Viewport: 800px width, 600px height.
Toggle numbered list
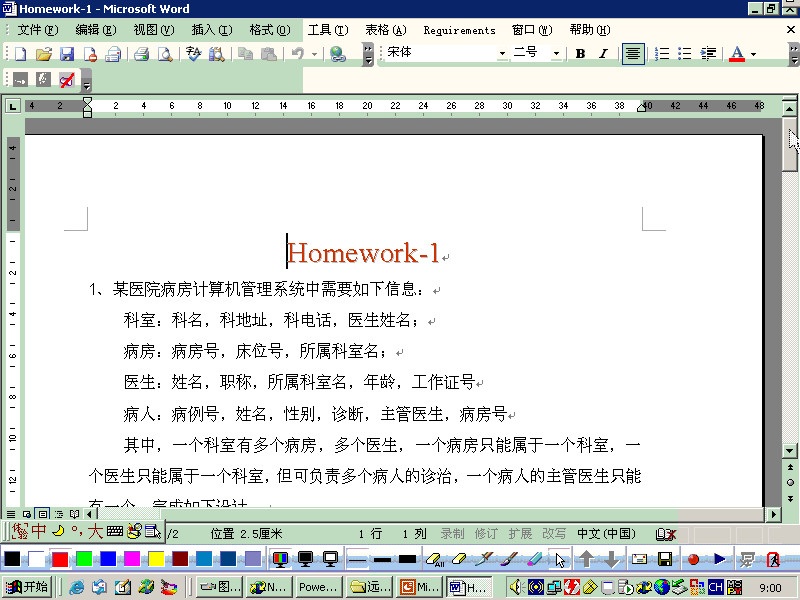662,54
